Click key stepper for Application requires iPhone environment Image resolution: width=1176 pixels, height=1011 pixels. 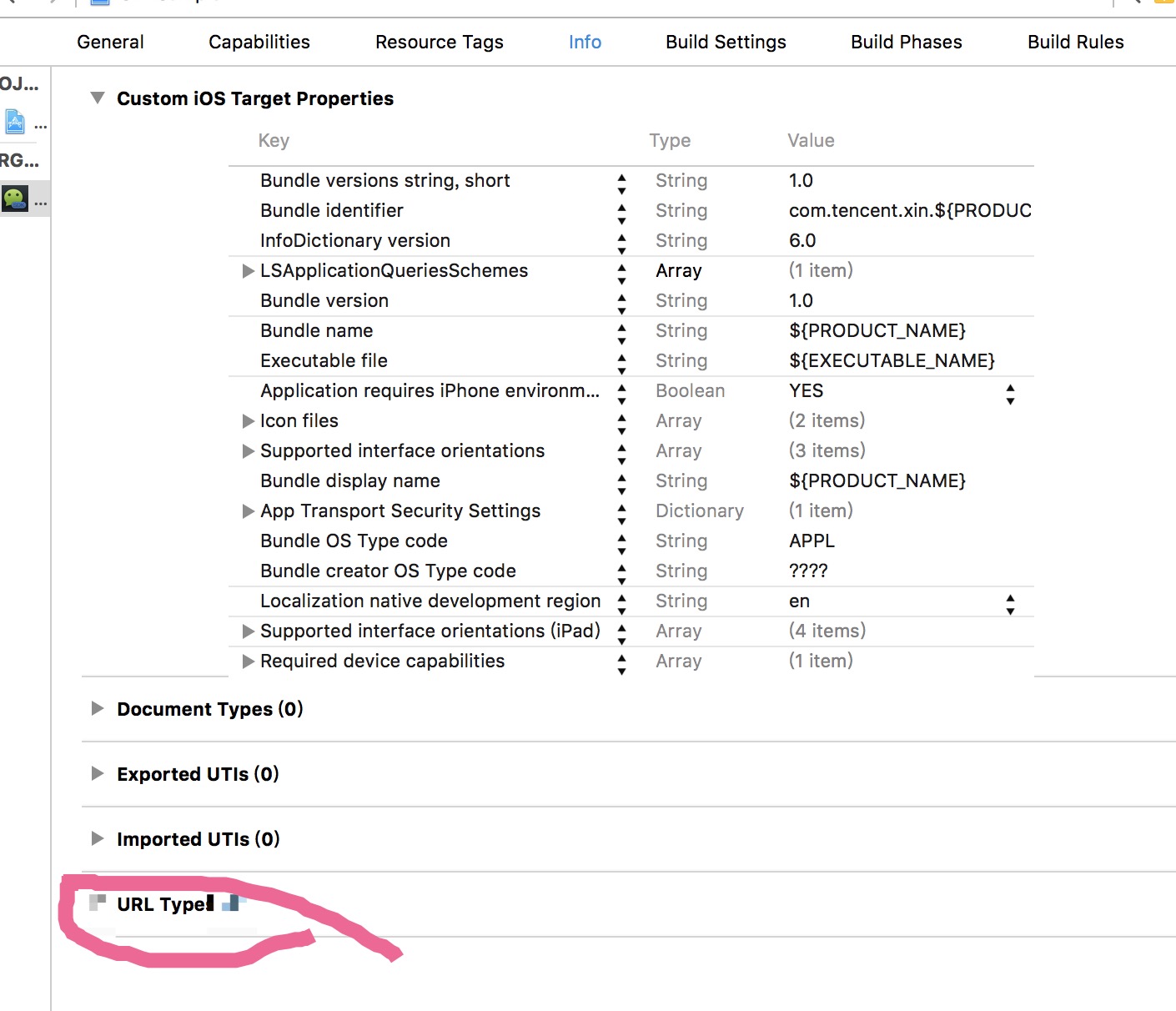click(621, 394)
